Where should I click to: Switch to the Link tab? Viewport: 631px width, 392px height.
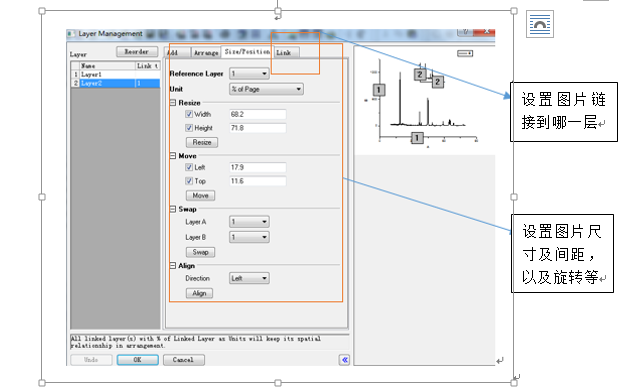click(287, 53)
